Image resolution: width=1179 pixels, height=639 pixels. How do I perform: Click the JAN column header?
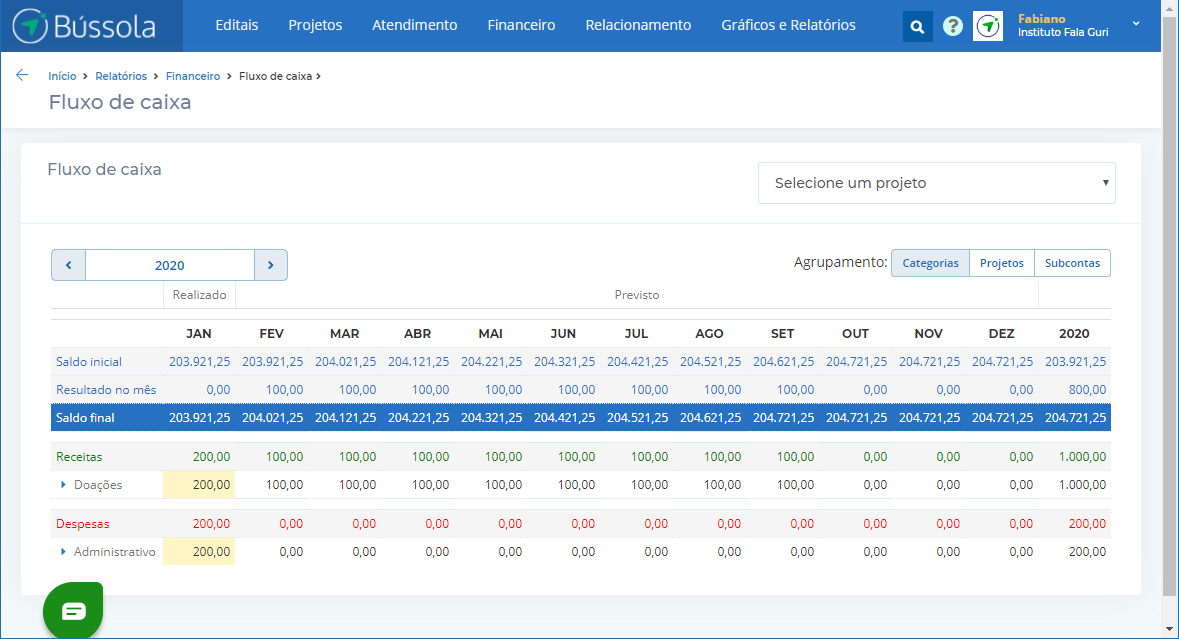point(199,333)
